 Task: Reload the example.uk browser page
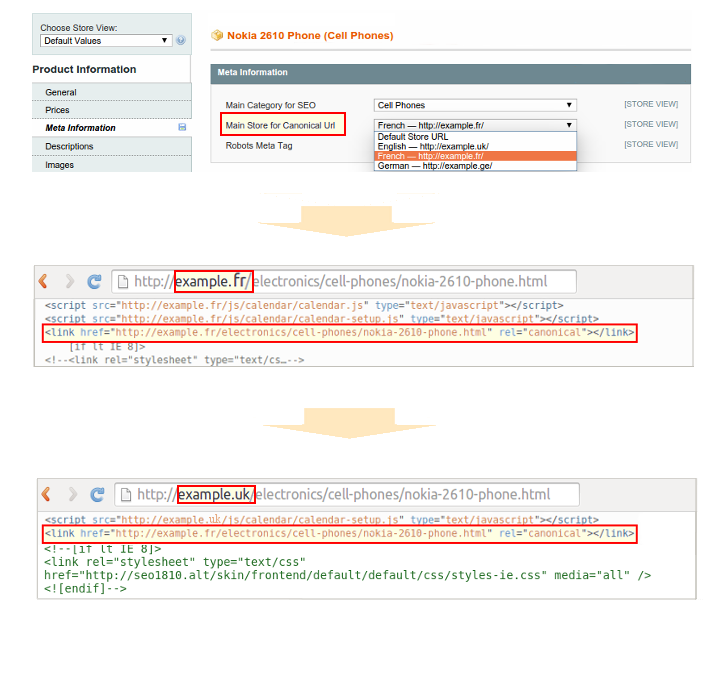97,494
